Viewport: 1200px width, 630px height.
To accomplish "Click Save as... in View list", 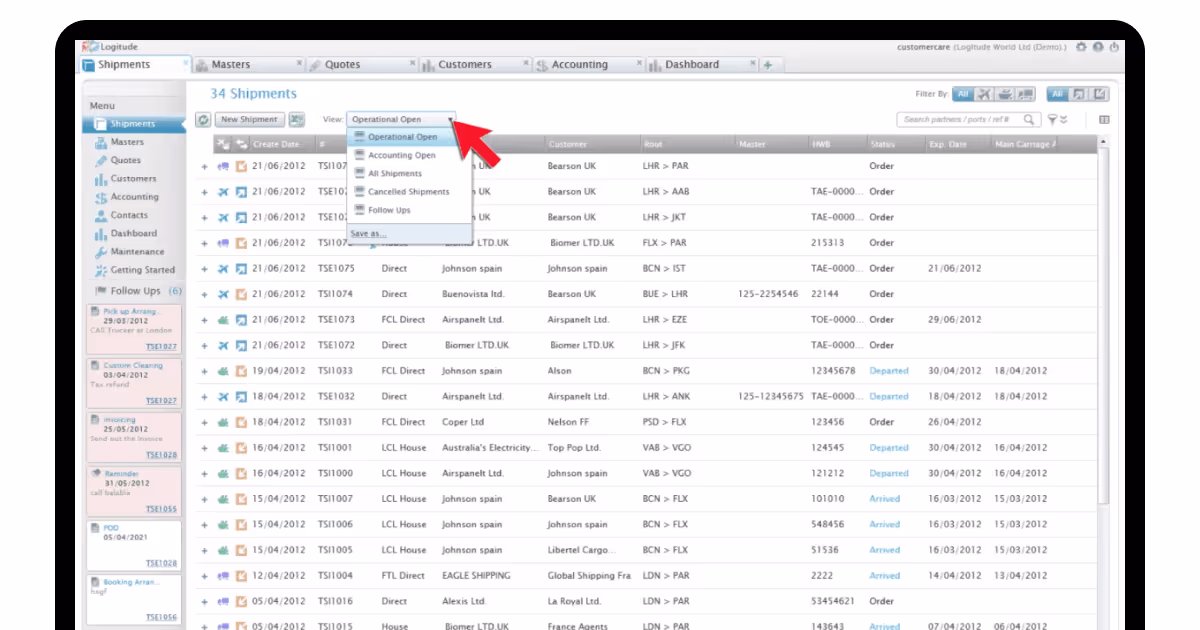I will click(x=368, y=233).
